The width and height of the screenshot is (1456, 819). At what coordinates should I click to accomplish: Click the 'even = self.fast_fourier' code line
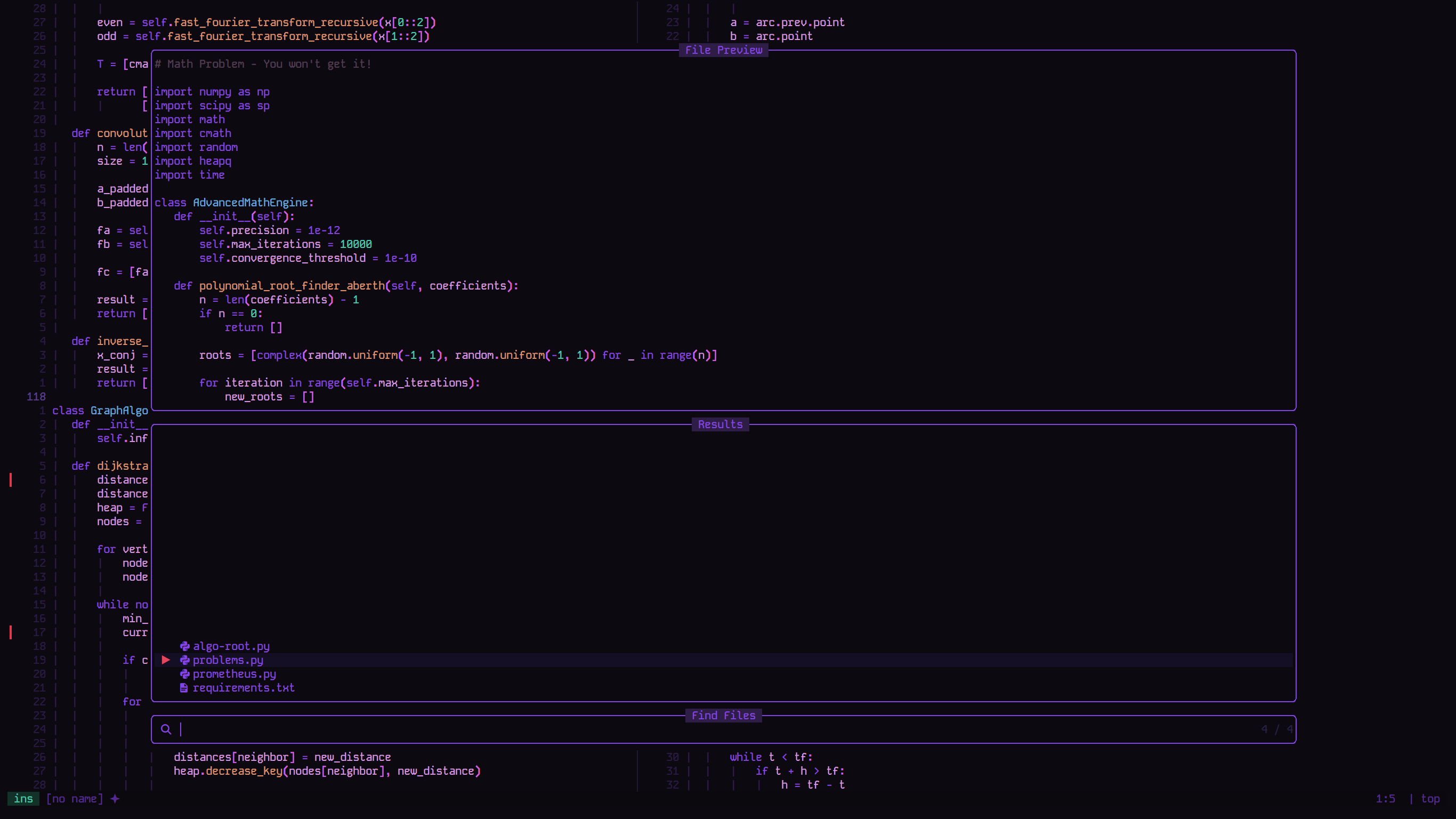coord(266,22)
